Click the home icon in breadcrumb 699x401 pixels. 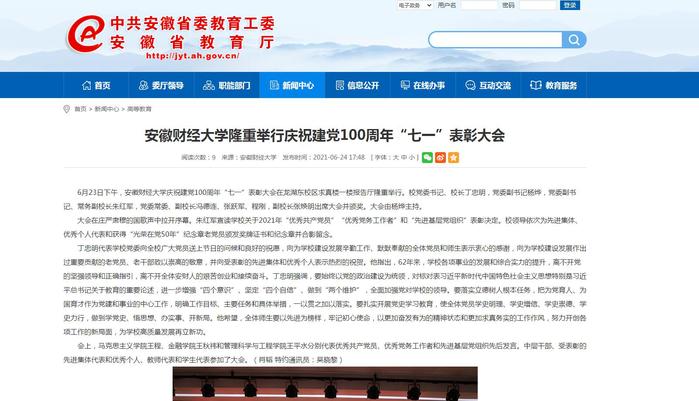(67, 108)
